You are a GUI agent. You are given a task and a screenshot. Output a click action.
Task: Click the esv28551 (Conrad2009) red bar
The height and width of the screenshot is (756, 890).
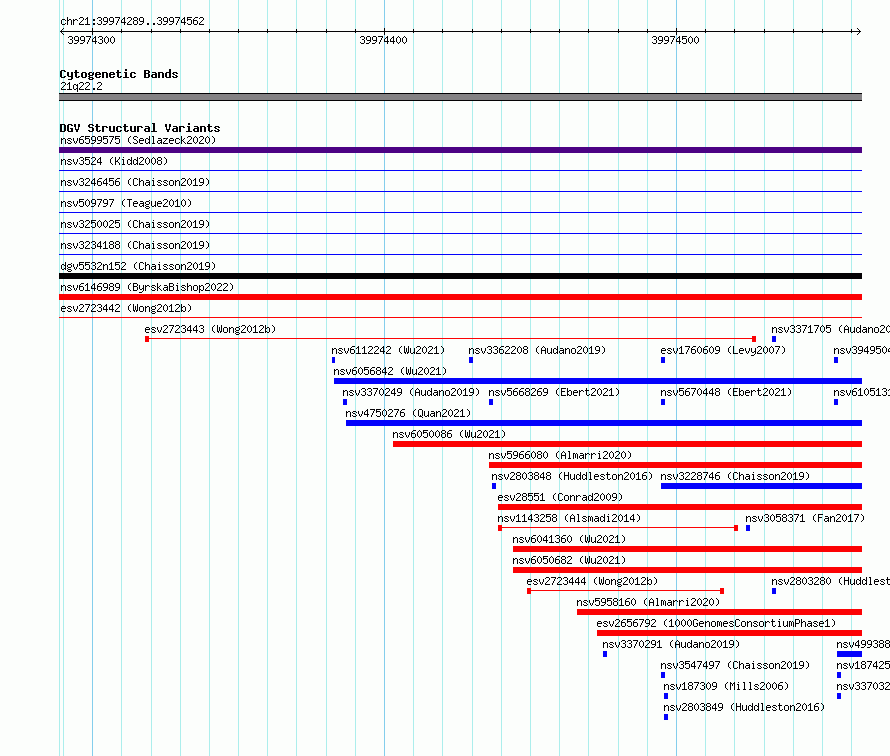point(680,507)
